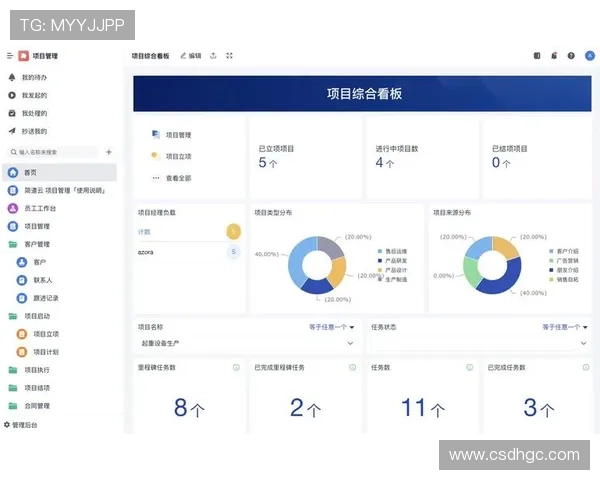Open 员工工作台 purple icon
The height and width of the screenshot is (480, 600).
13,208
